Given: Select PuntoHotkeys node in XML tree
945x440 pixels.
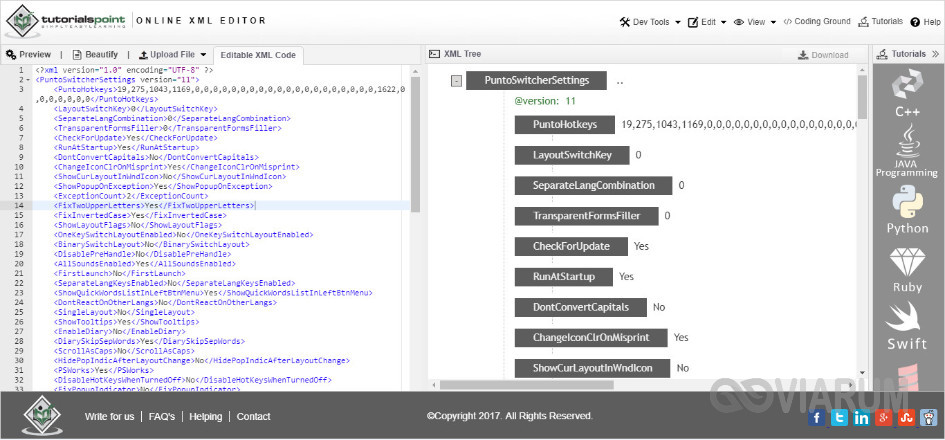Looking at the screenshot, I should pos(565,125).
